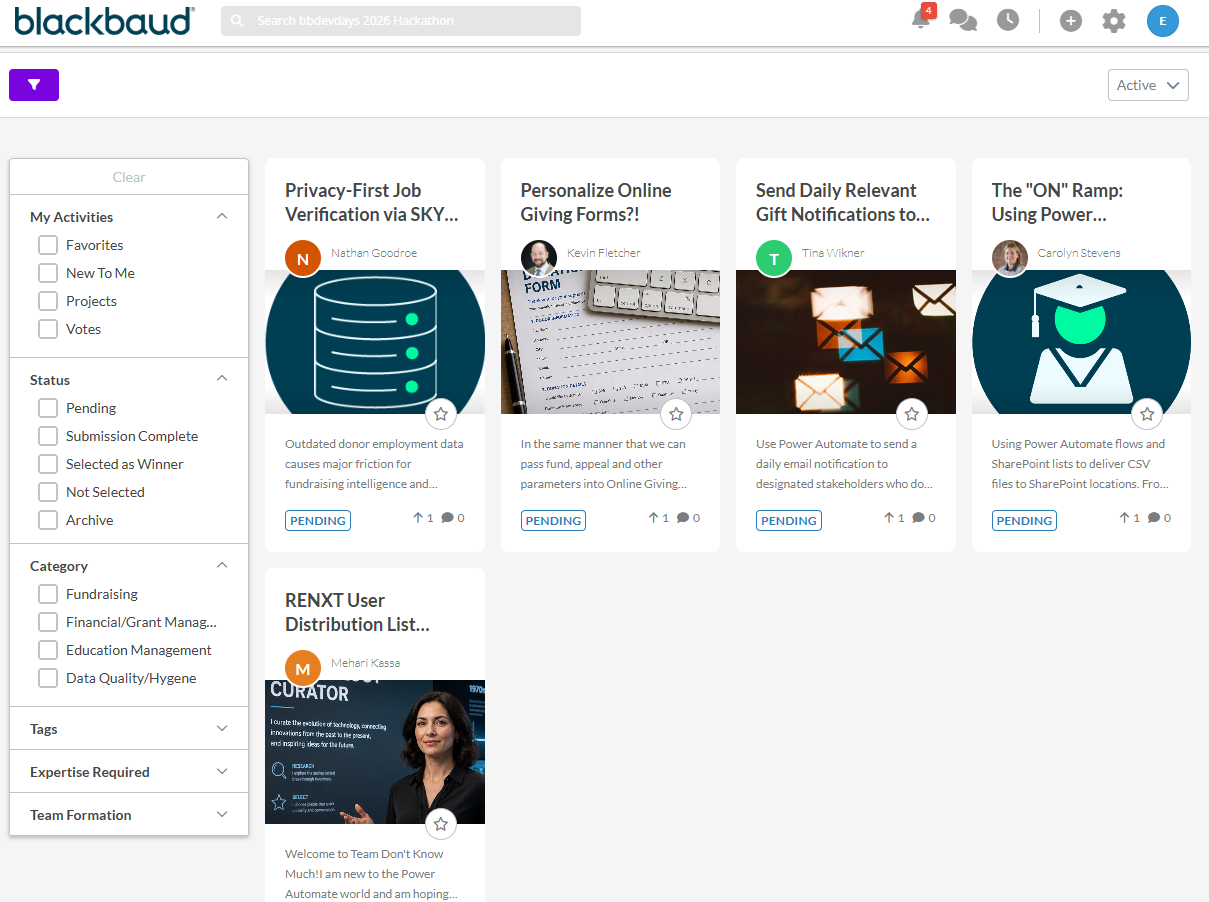This screenshot has height=902, width=1209.
Task: Click Tina Wikner's avatar icon
Action: click(x=774, y=258)
